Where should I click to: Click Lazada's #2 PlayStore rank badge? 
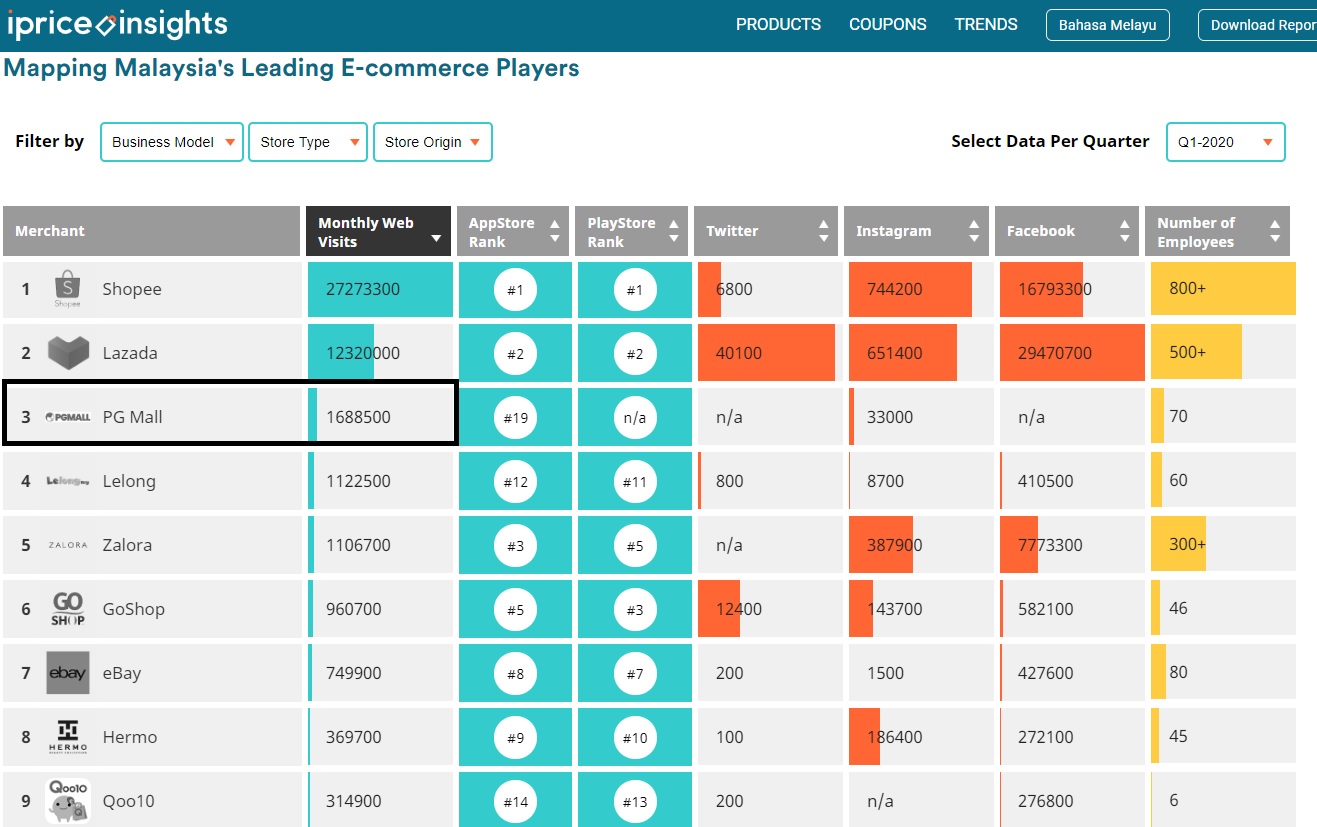(x=635, y=354)
